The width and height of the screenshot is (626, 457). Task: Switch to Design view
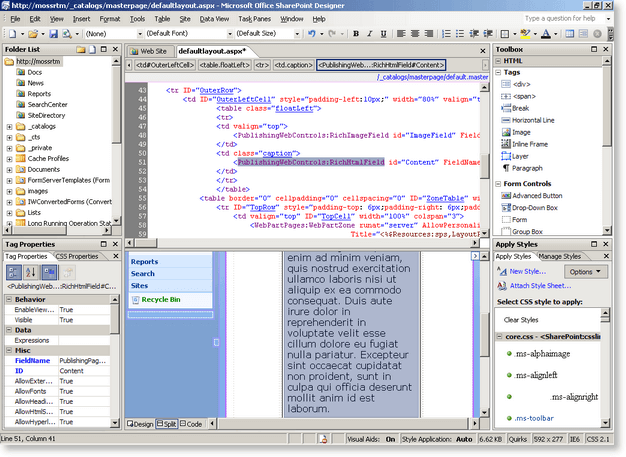(x=140, y=424)
